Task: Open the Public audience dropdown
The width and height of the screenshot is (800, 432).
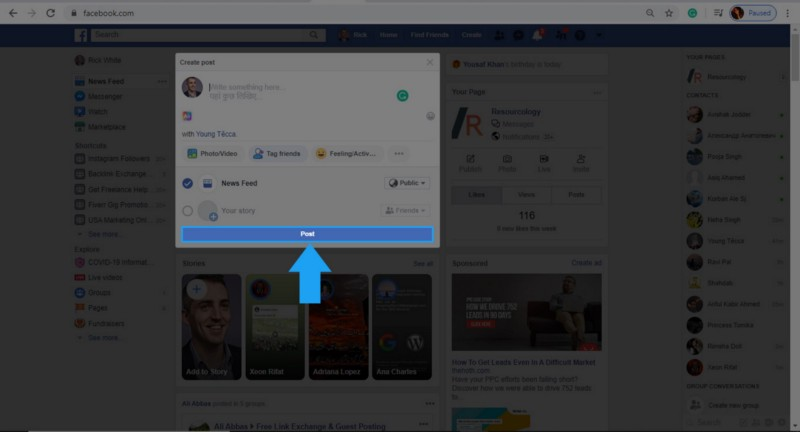Action: [x=407, y=183]
